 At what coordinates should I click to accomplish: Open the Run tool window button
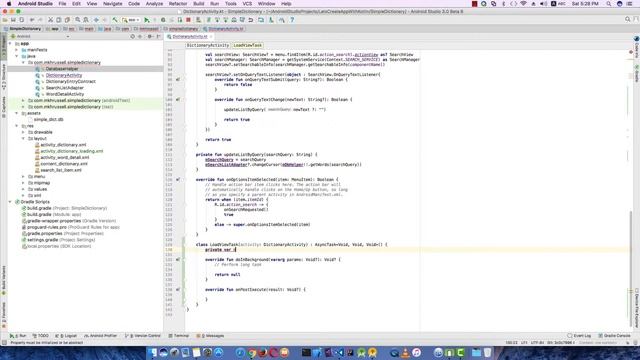click(x=19, y=336)
